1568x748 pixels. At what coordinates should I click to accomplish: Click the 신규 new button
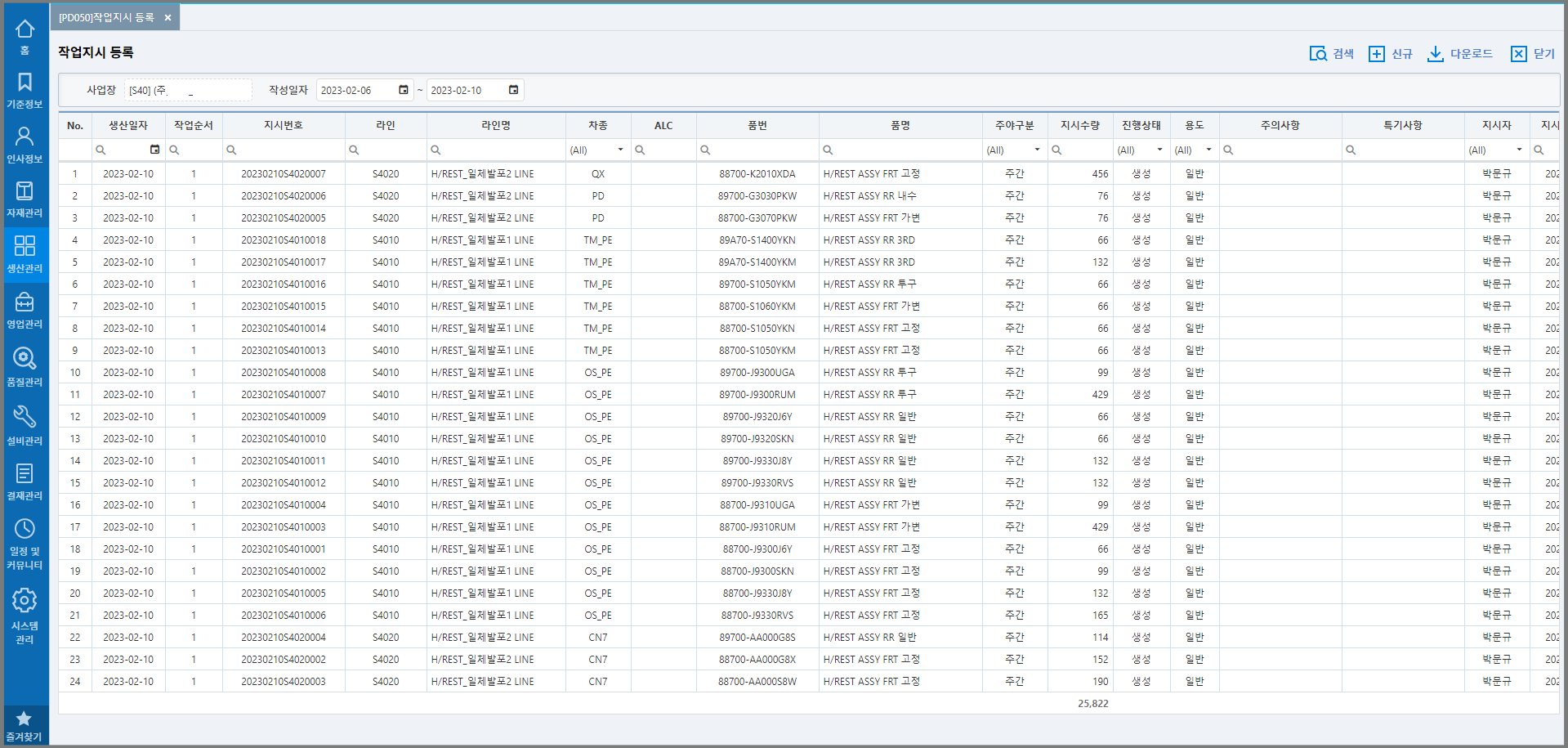tap(1391, 54)
